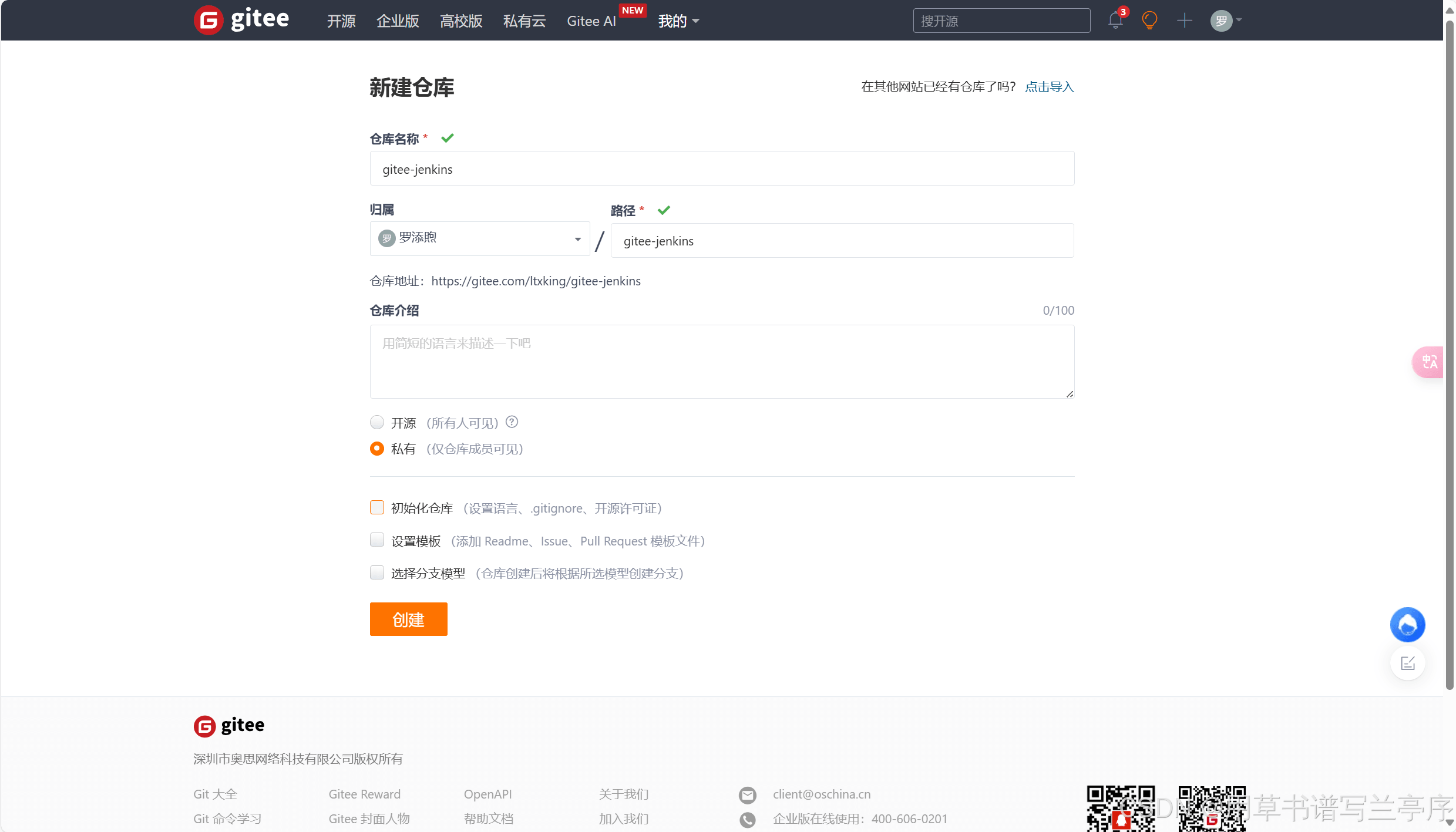Screen dimensions: 1456x832
Task: Click the help question mark beside 开源
Action: 512,422
